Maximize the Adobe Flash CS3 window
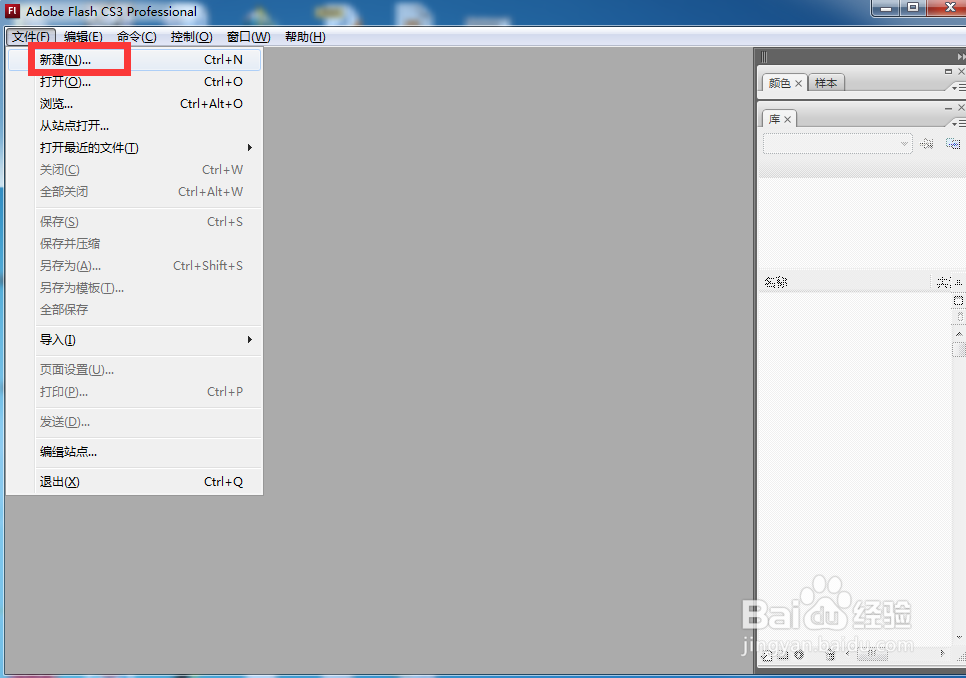 coord(913,8)
